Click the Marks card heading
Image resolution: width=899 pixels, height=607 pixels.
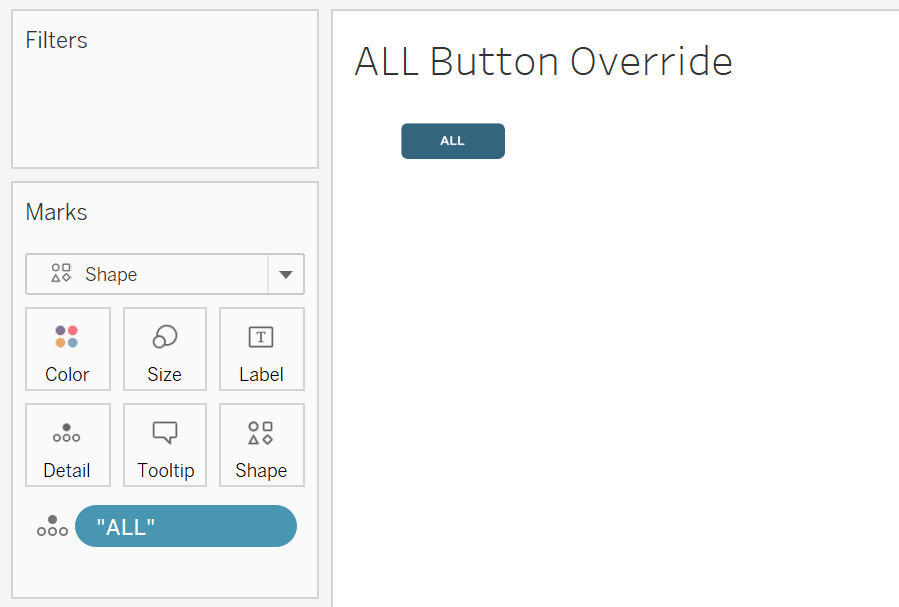point(56,212)
